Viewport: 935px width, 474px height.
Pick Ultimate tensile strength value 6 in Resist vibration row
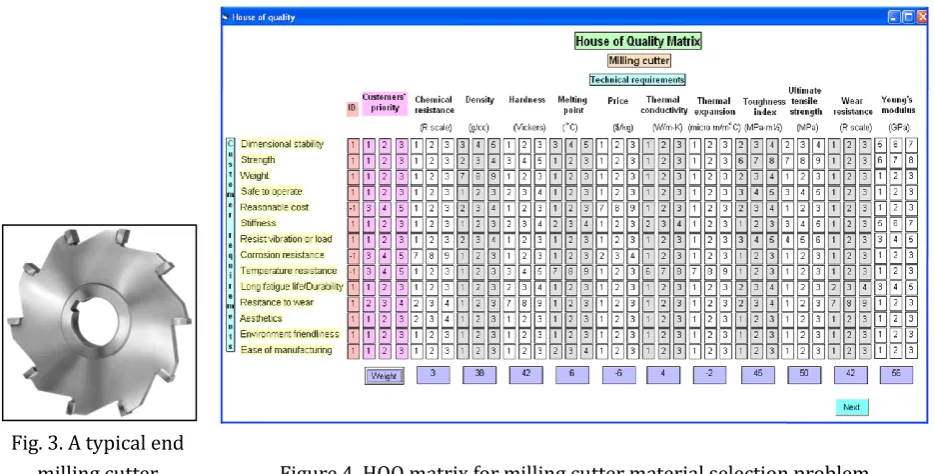pos(818,240)
